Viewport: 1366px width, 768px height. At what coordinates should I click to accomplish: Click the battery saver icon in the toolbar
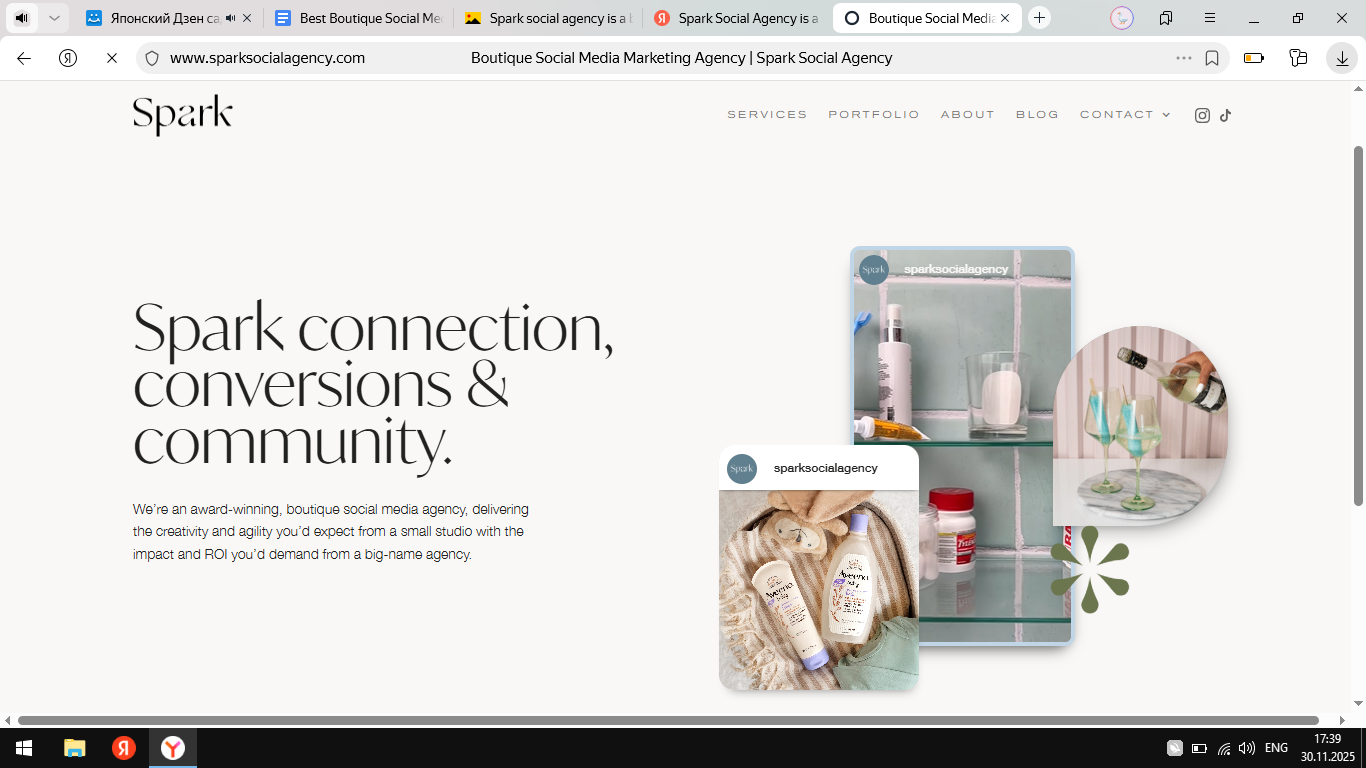pos(1254,58)
